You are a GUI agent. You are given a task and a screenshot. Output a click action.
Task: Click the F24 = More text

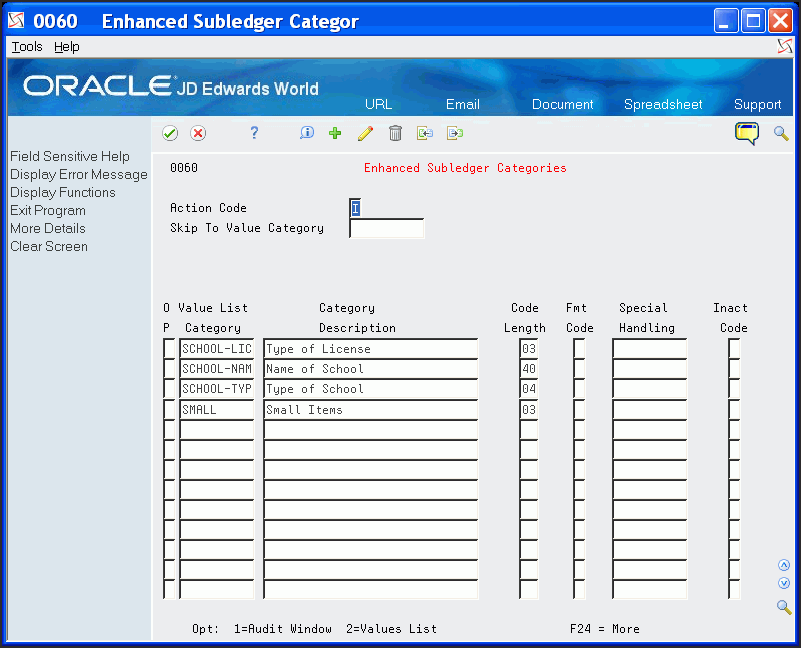click(605, 629)
